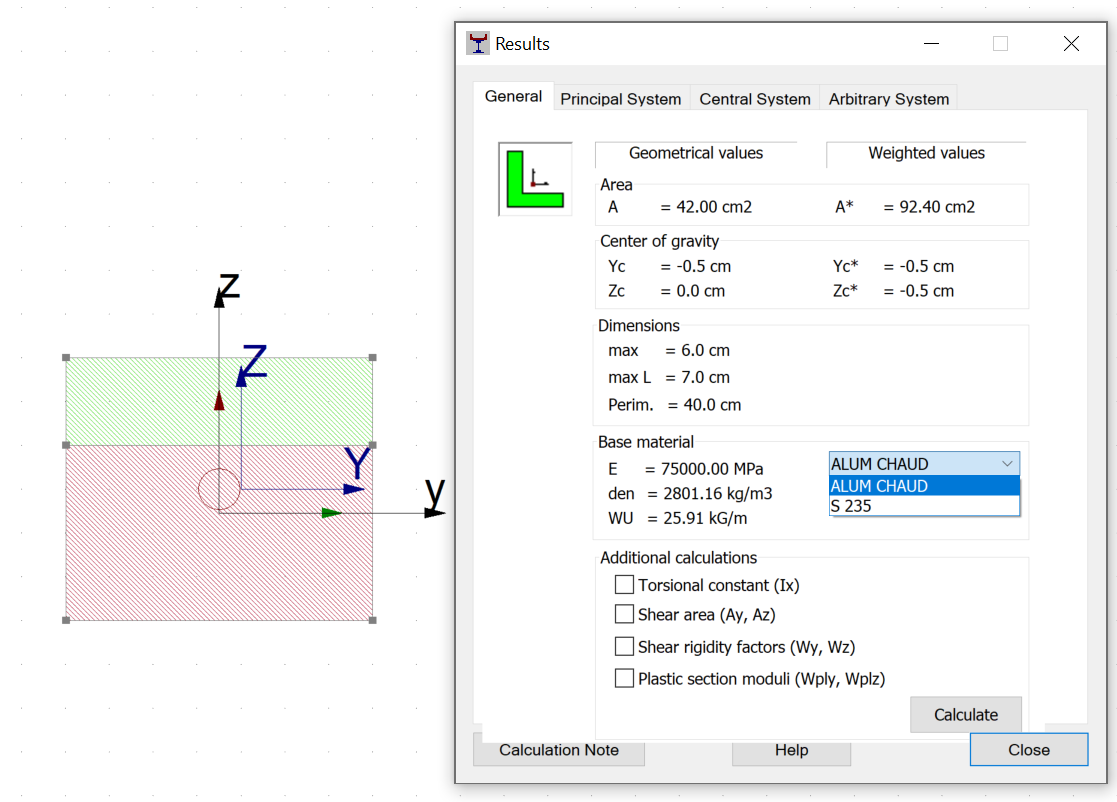Click the dark red arrow on z axis

click(x=219, y=401)
